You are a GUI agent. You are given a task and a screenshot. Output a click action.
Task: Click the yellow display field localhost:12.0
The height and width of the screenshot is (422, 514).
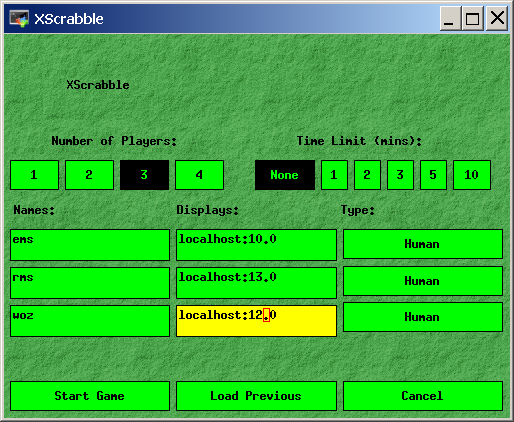click(256, 321)
